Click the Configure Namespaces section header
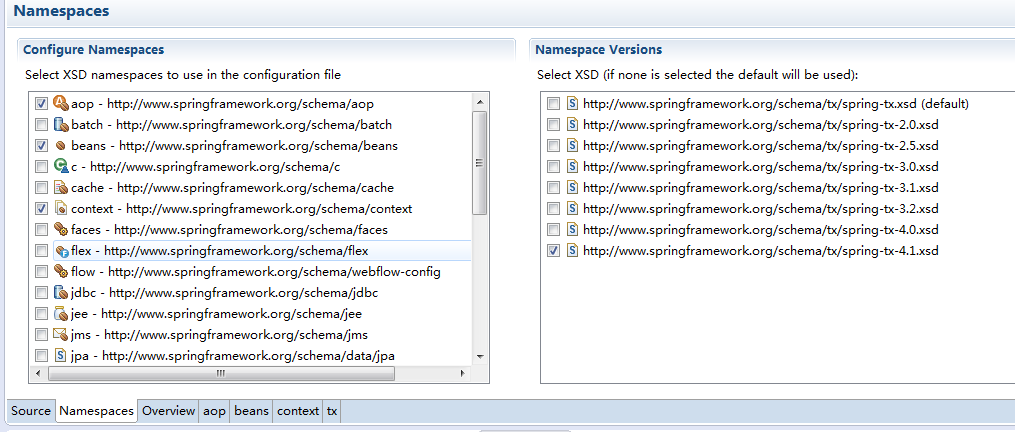The image size is (1015, 432). tap(93, 50)
